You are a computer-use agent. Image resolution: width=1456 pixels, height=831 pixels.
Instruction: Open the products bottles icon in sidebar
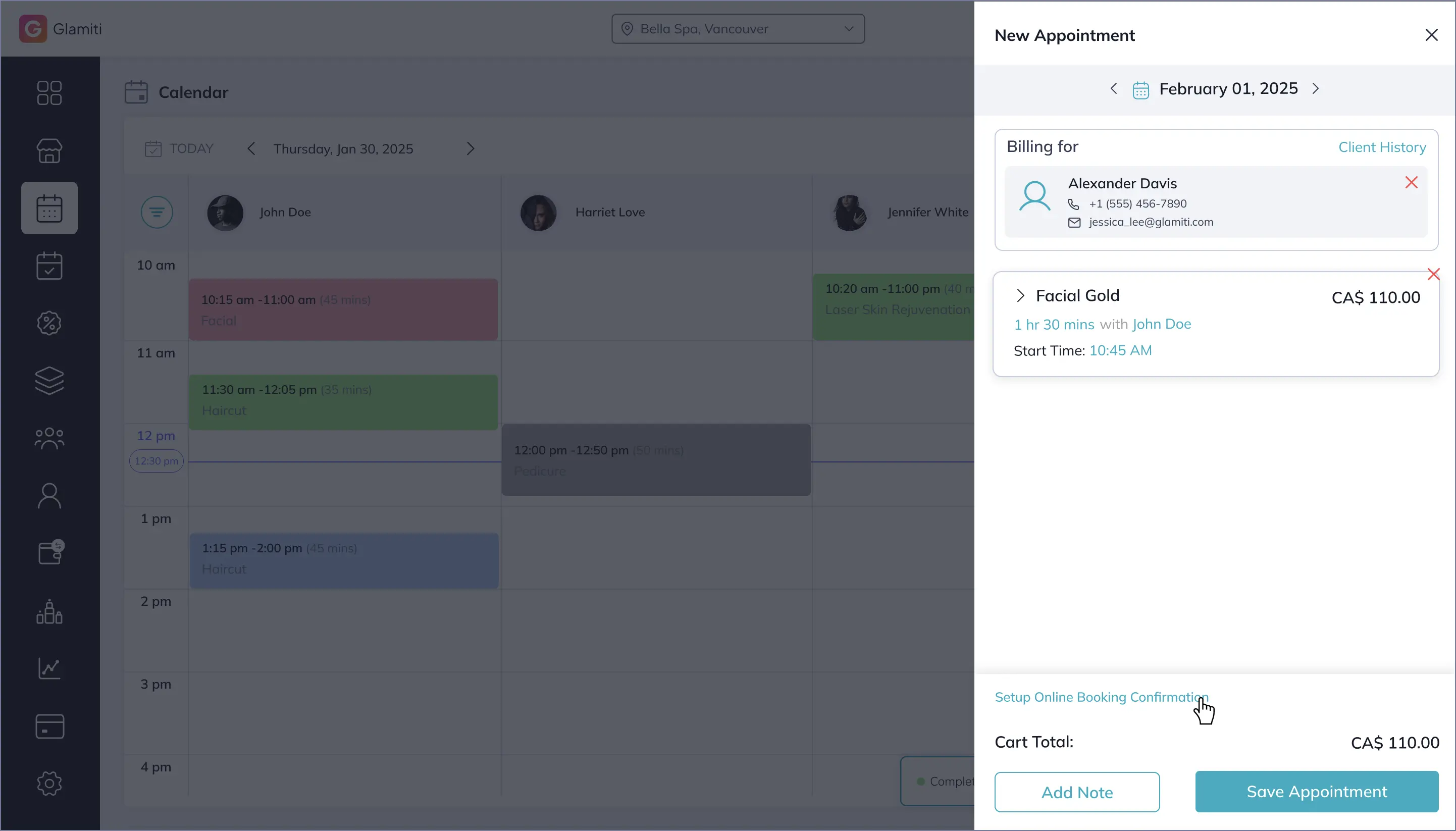click(49, 611)
